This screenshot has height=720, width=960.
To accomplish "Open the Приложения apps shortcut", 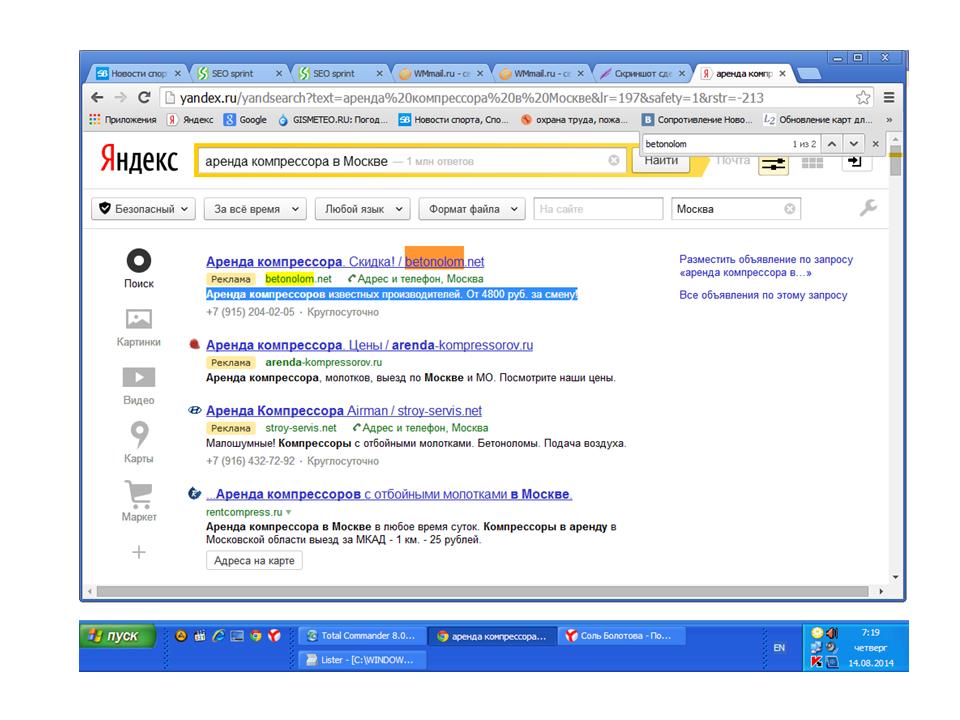I will pyautogui.click(x=123, y=119).
